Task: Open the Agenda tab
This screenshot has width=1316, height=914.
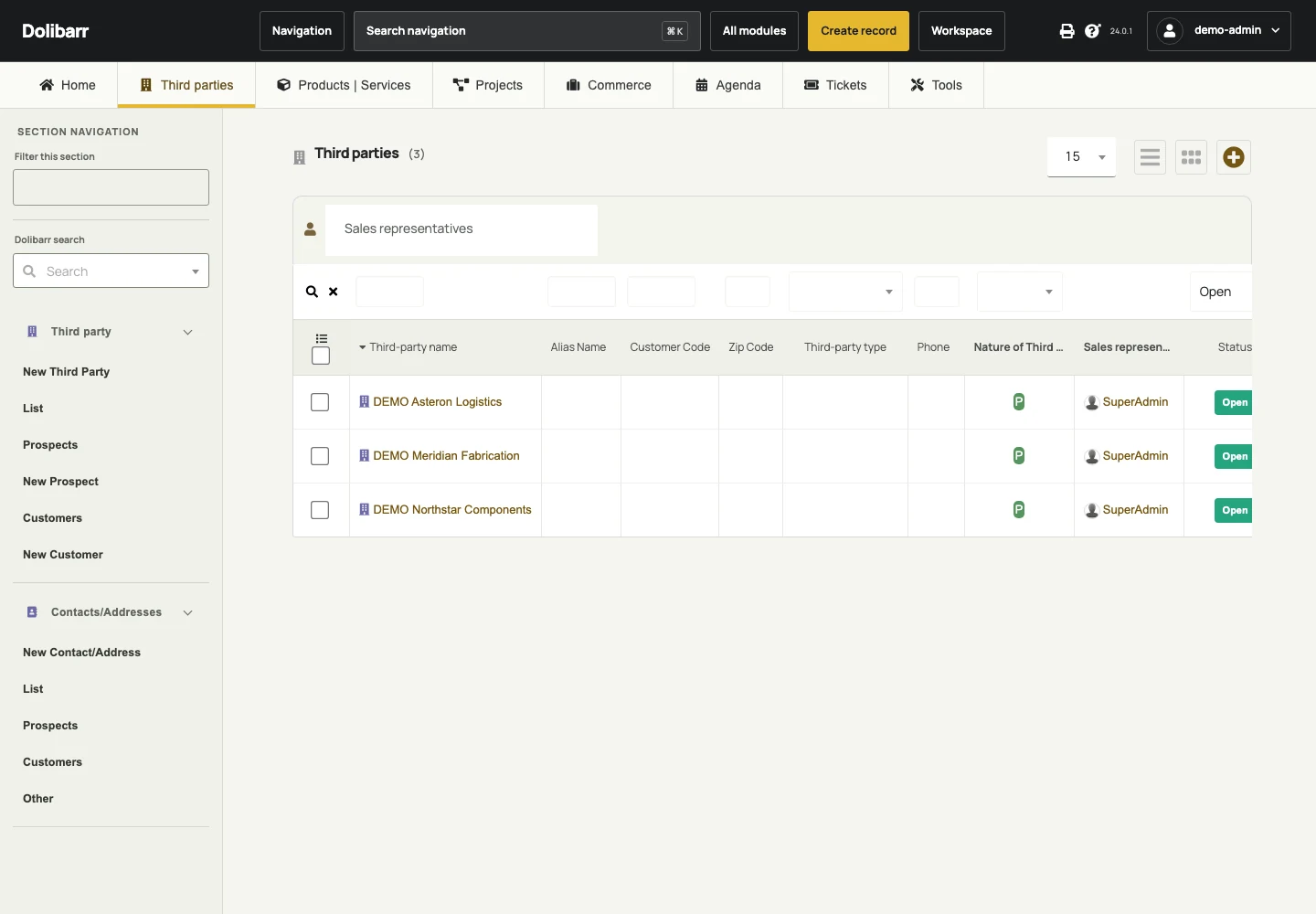Action: click(x=727, y=85)
